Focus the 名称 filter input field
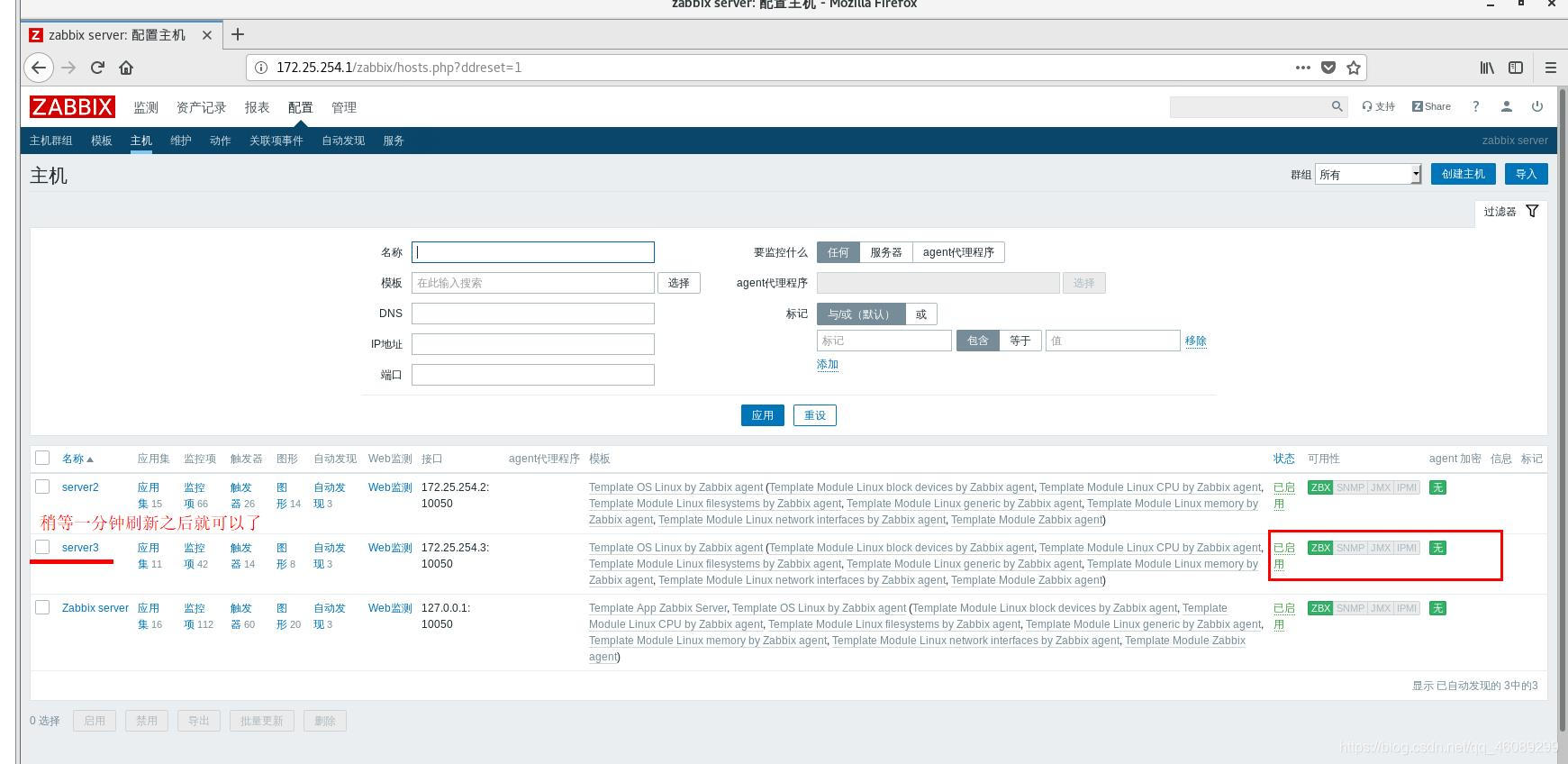Image resolution: width=1568 pixels, height=764 pixels. pos(533,252)
